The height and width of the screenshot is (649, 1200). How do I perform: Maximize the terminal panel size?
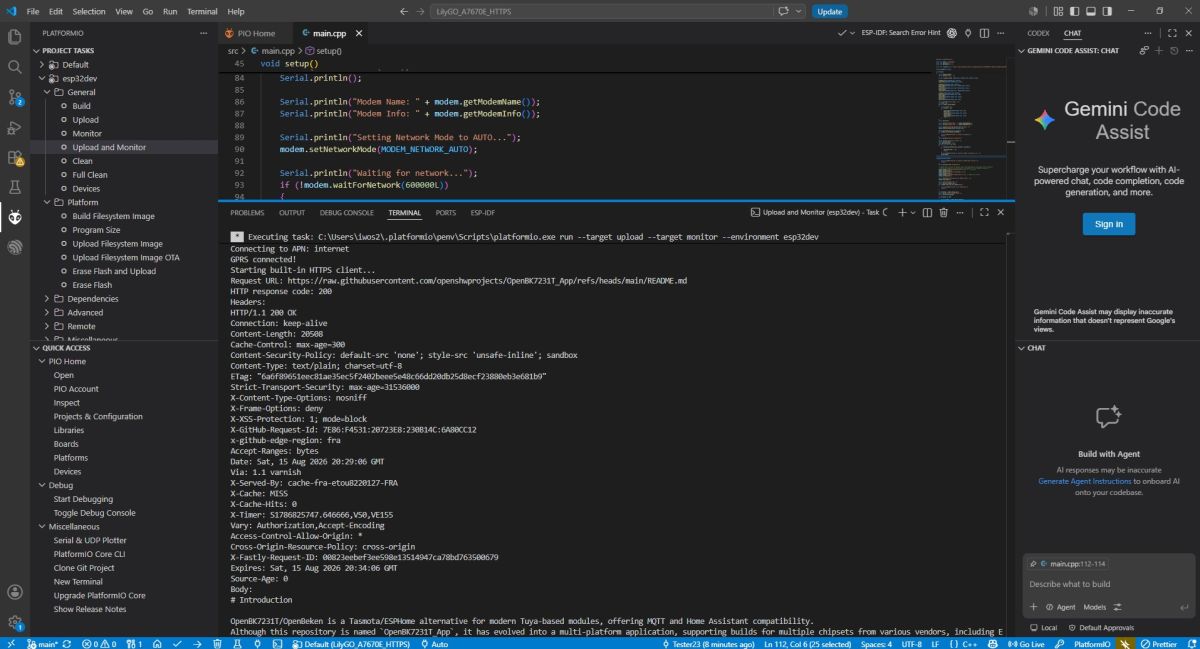[984, 212]
